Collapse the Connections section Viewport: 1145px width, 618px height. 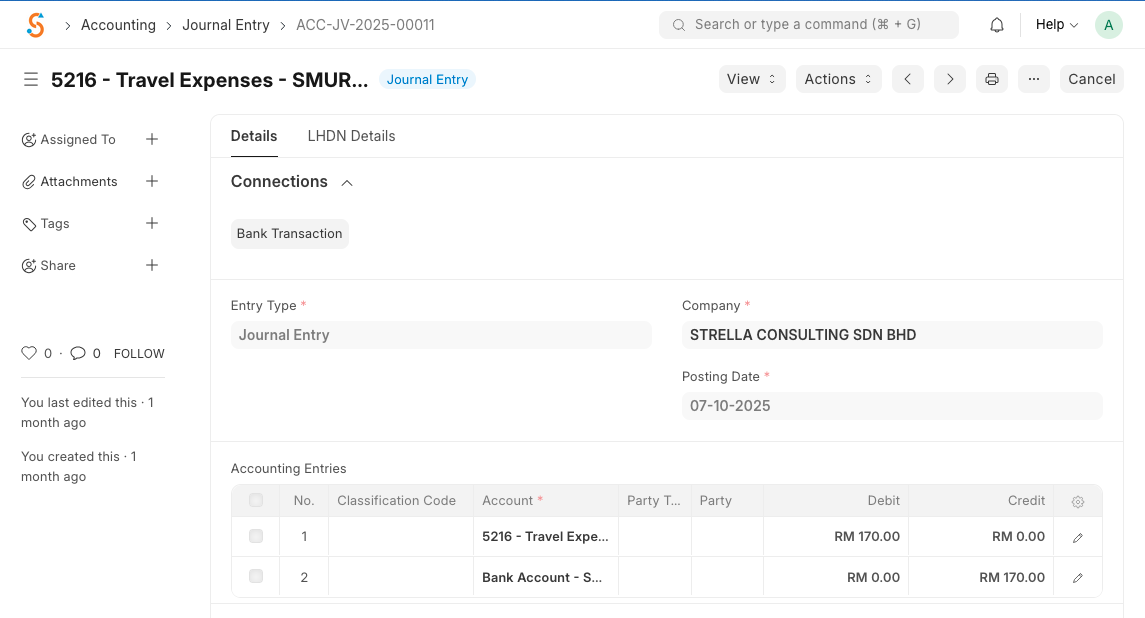(347, 182)
